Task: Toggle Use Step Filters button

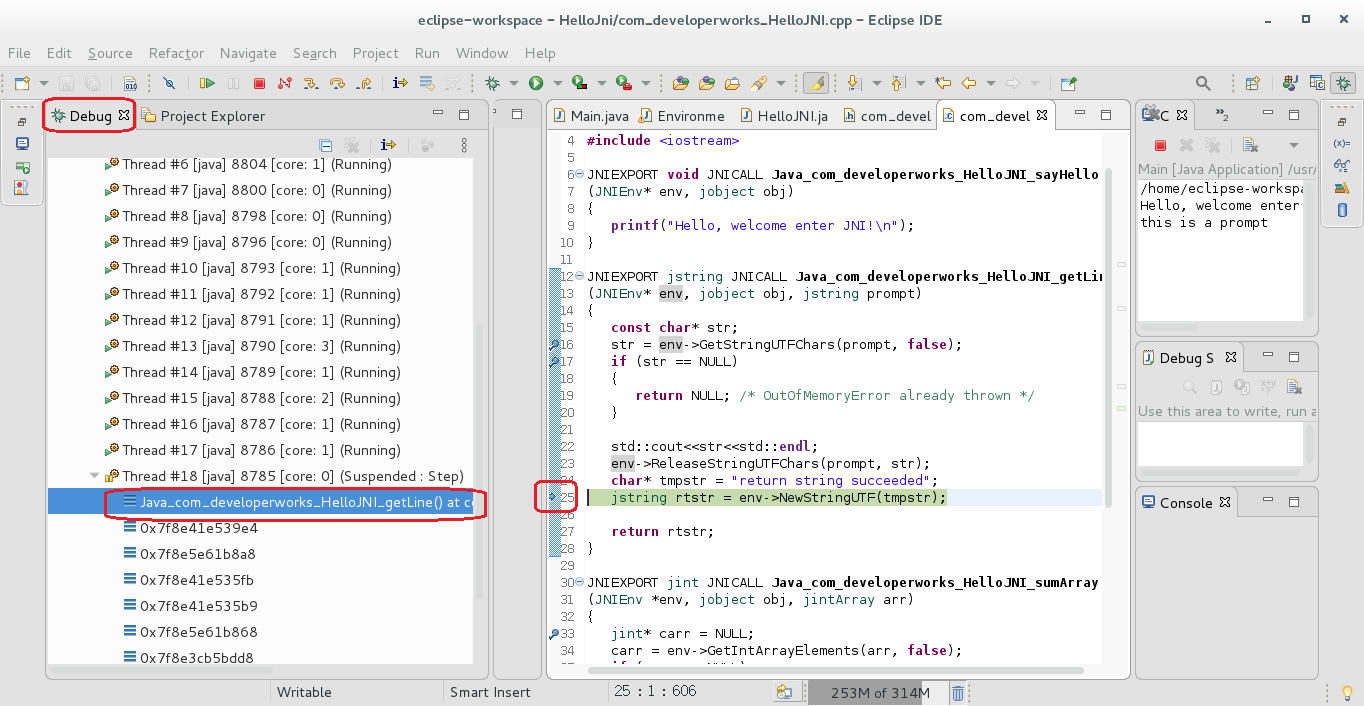Action: (452, 84)
